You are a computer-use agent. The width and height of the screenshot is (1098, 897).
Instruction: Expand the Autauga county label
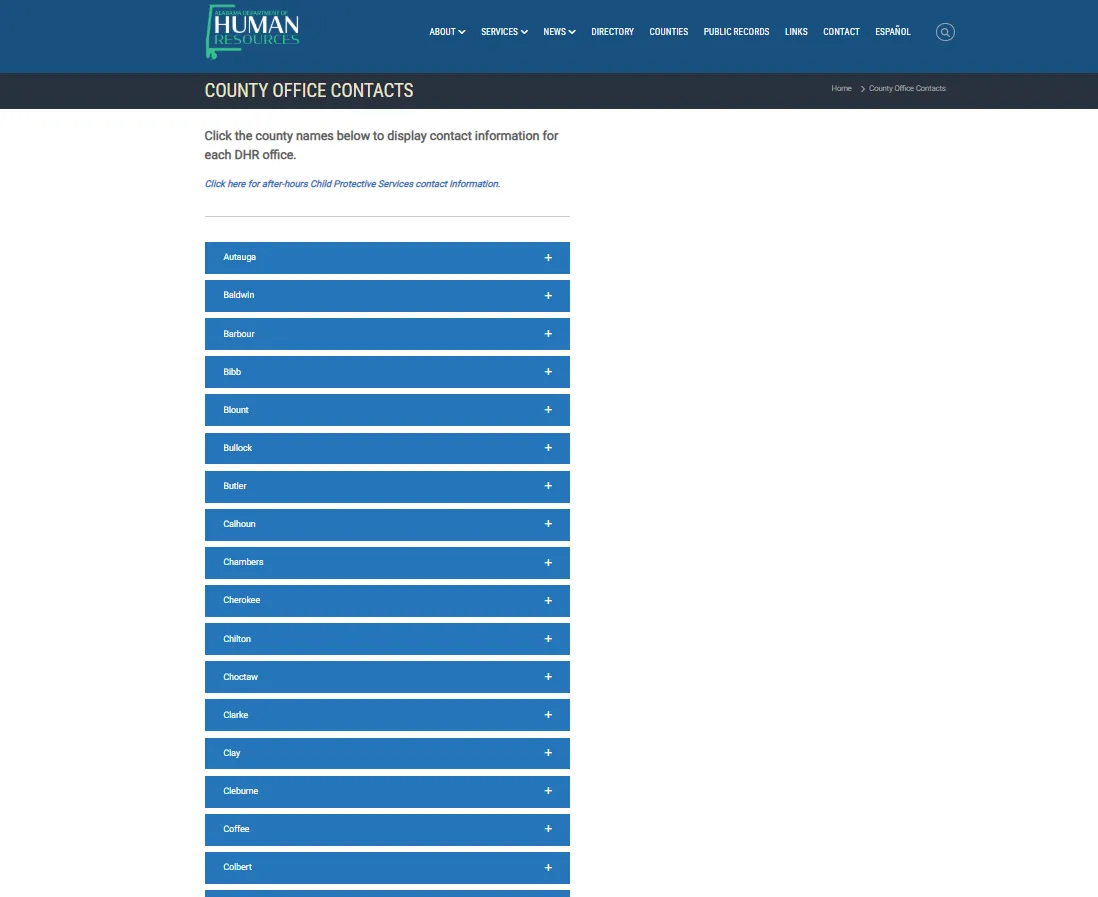click(x=239, y=257)
